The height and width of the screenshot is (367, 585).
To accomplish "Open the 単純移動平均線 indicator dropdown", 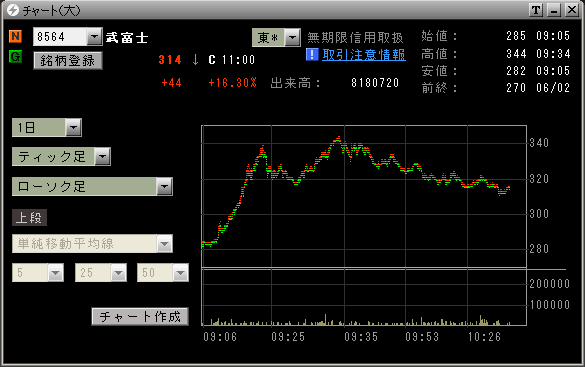I will click(x=164, y=244).
